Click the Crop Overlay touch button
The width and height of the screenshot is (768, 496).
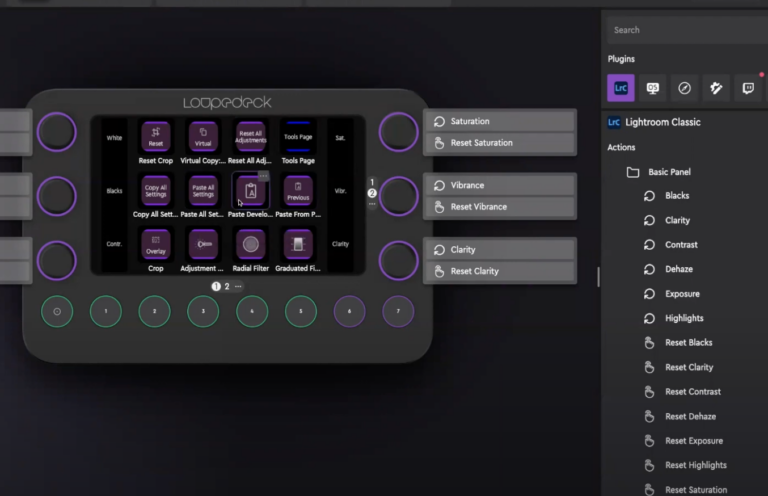point(156,244)
